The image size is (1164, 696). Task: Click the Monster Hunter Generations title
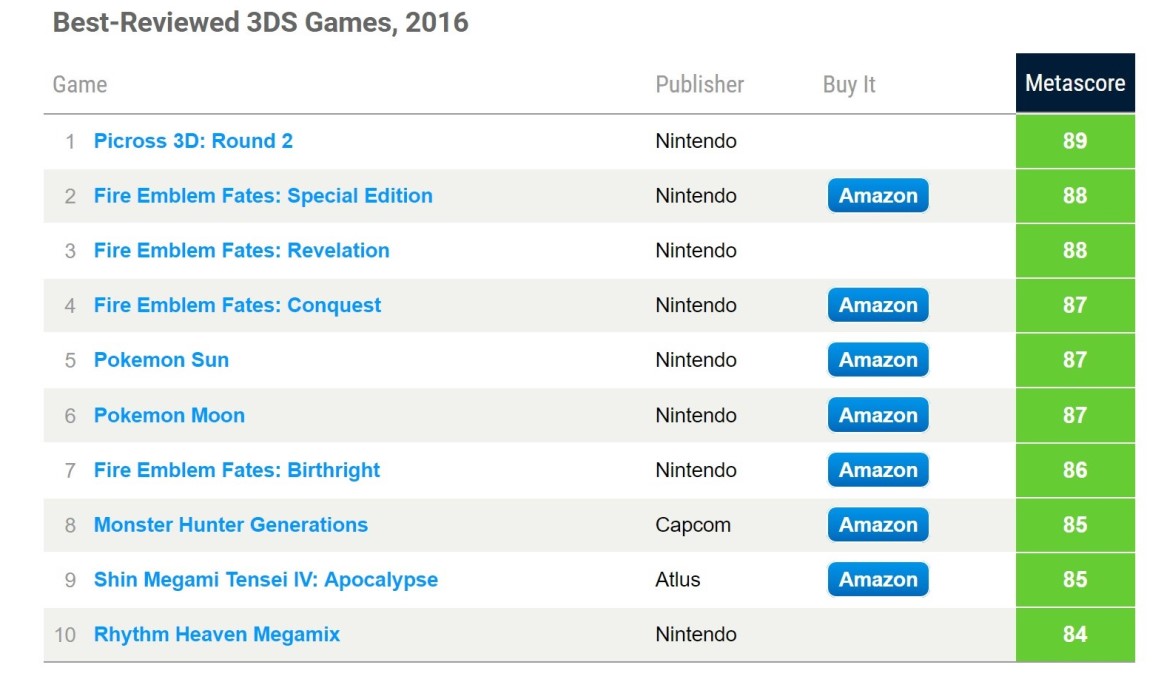click(x=230, y=525)
